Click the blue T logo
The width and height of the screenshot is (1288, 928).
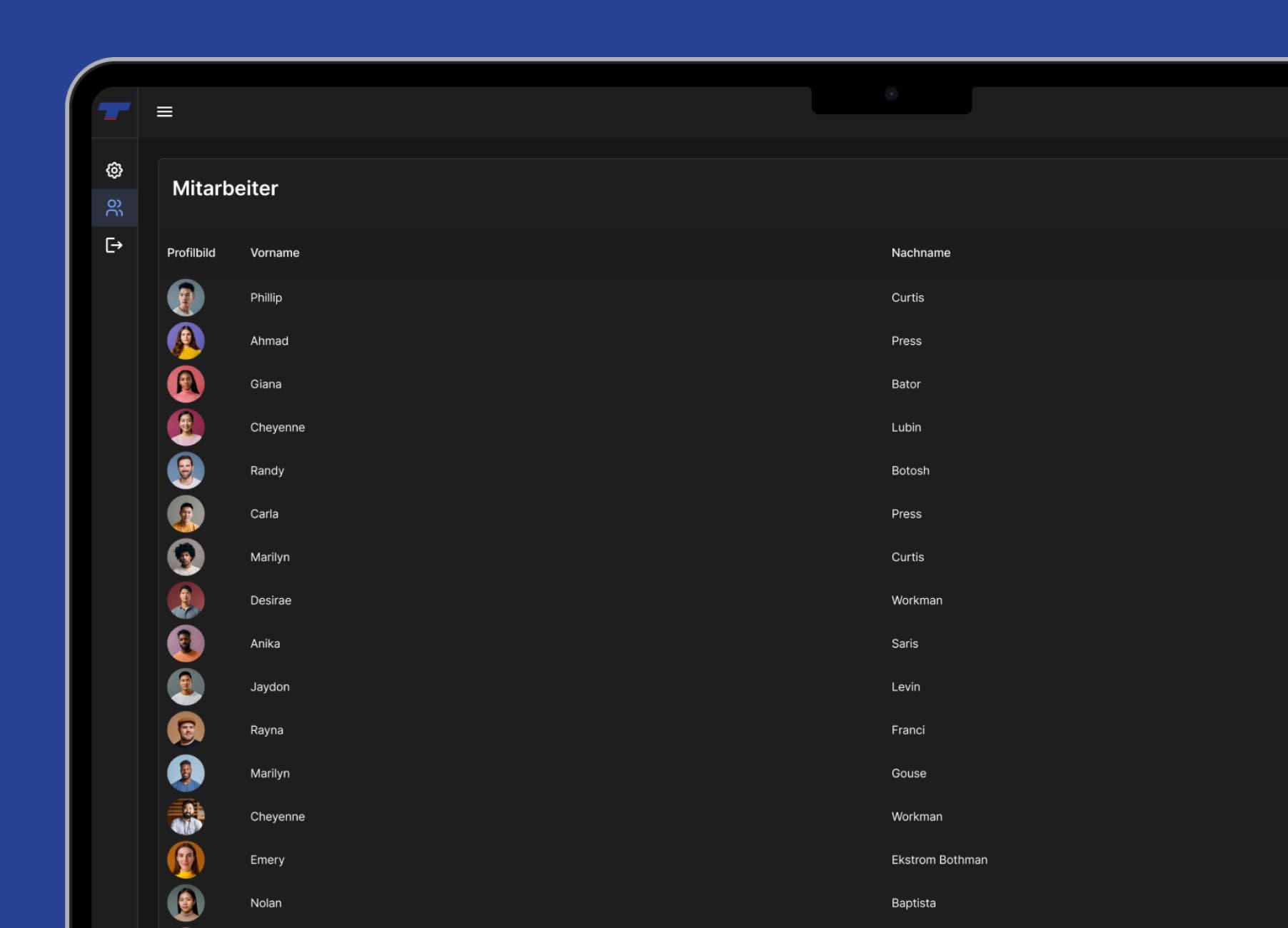tap(114, 111)
